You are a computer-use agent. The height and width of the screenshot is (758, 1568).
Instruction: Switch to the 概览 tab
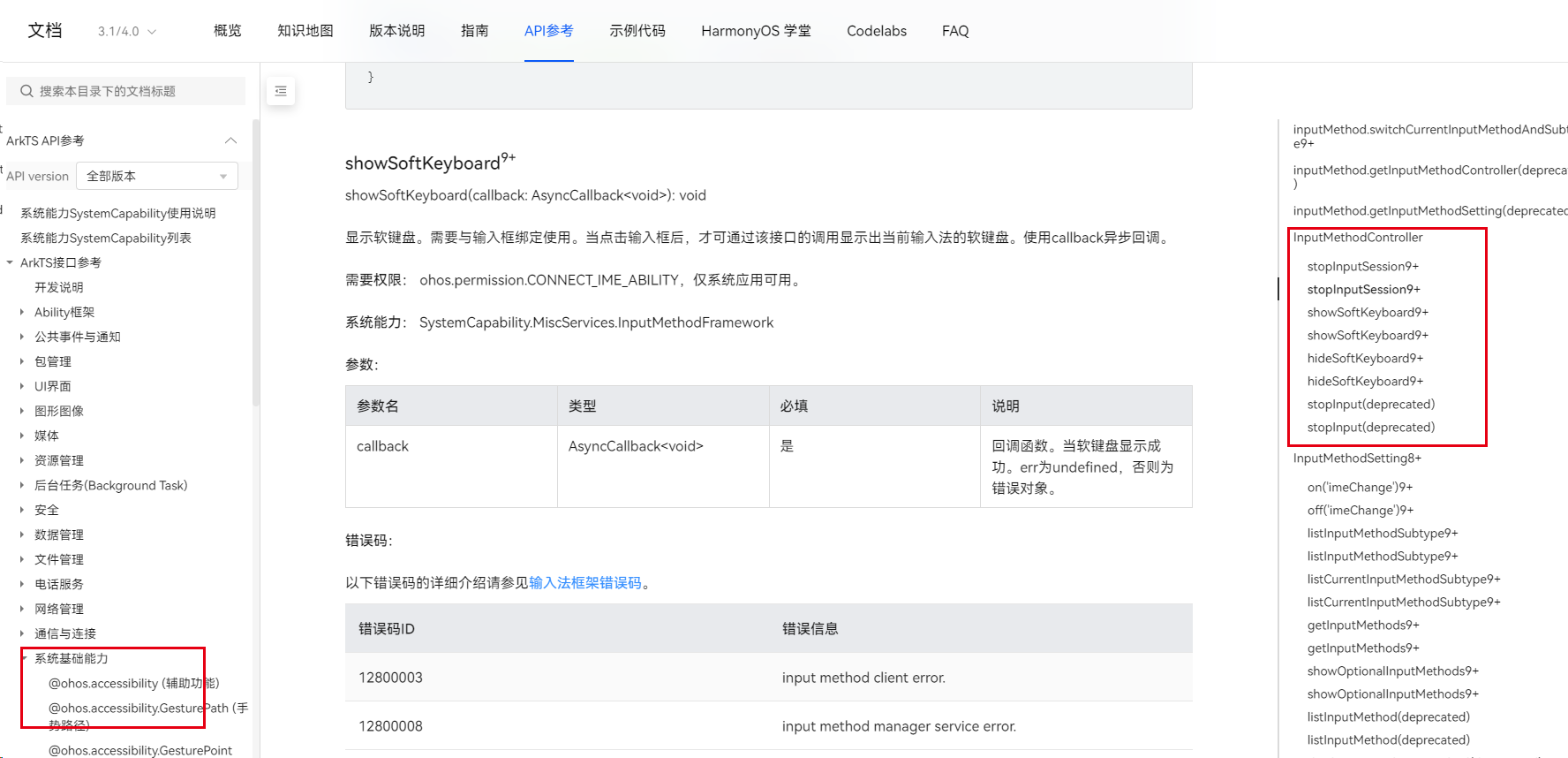tap(228, 31)
